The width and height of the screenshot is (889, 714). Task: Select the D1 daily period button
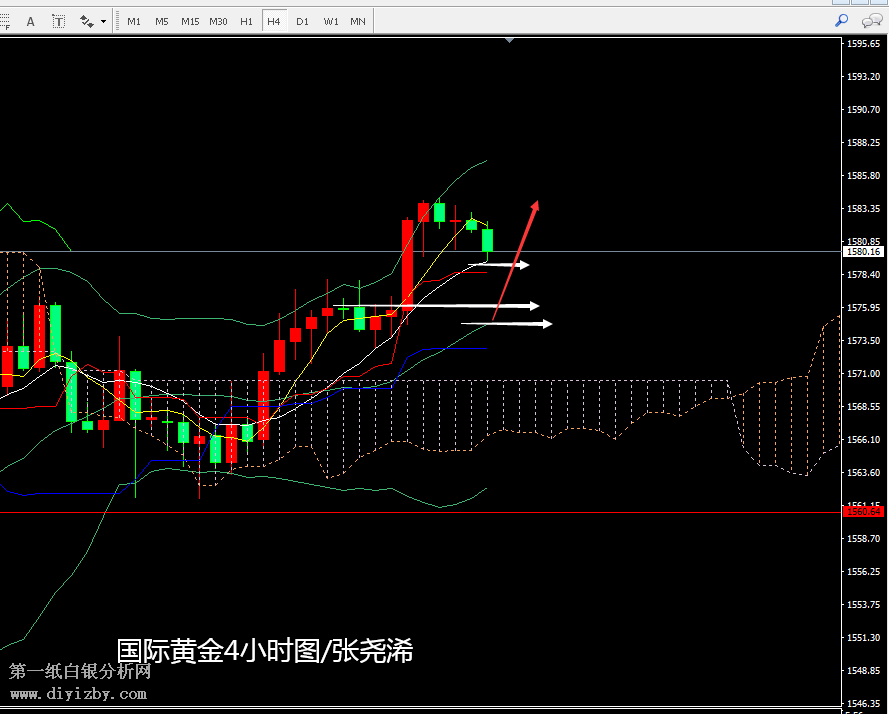tap(302, 21)
